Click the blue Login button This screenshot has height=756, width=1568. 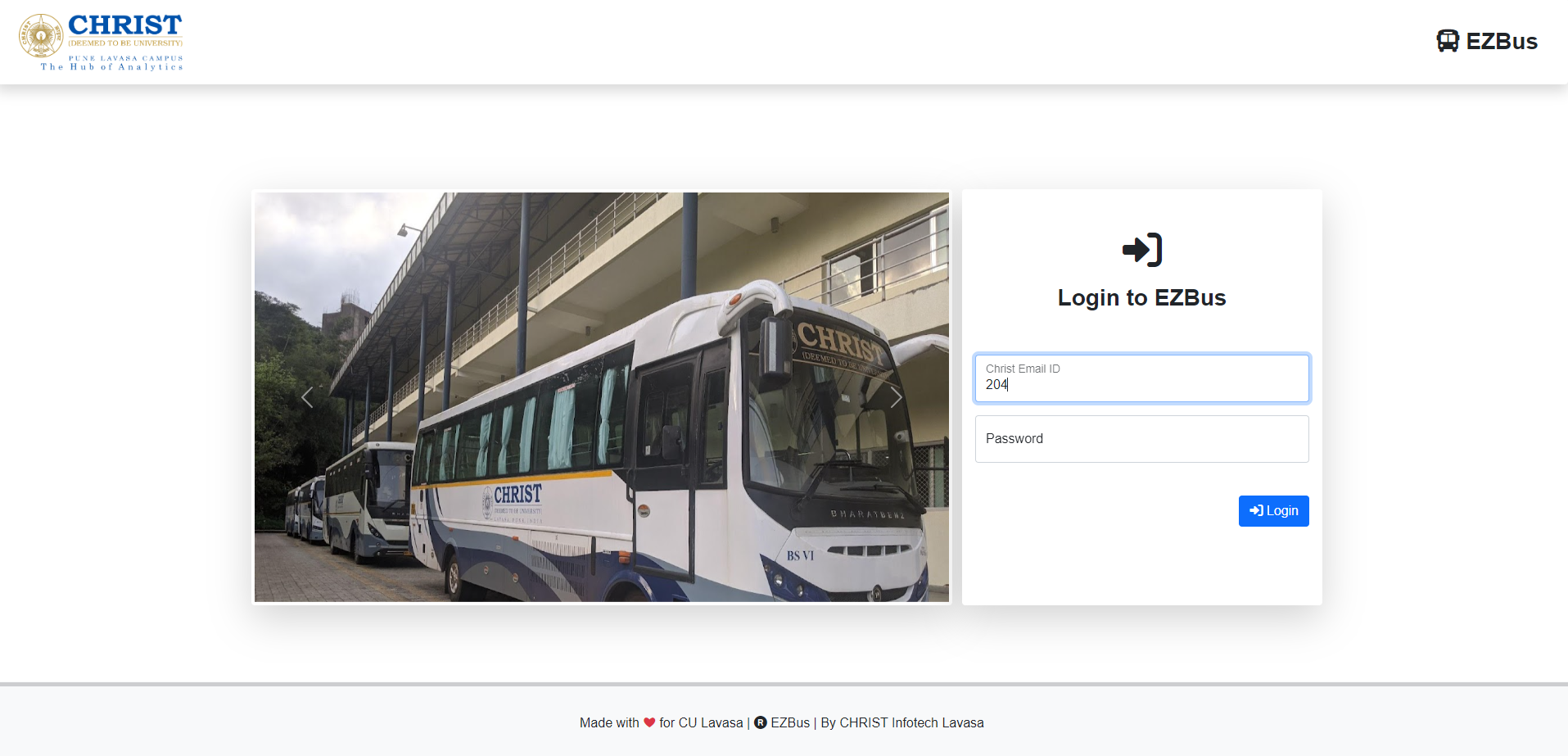coord(1273,511)
